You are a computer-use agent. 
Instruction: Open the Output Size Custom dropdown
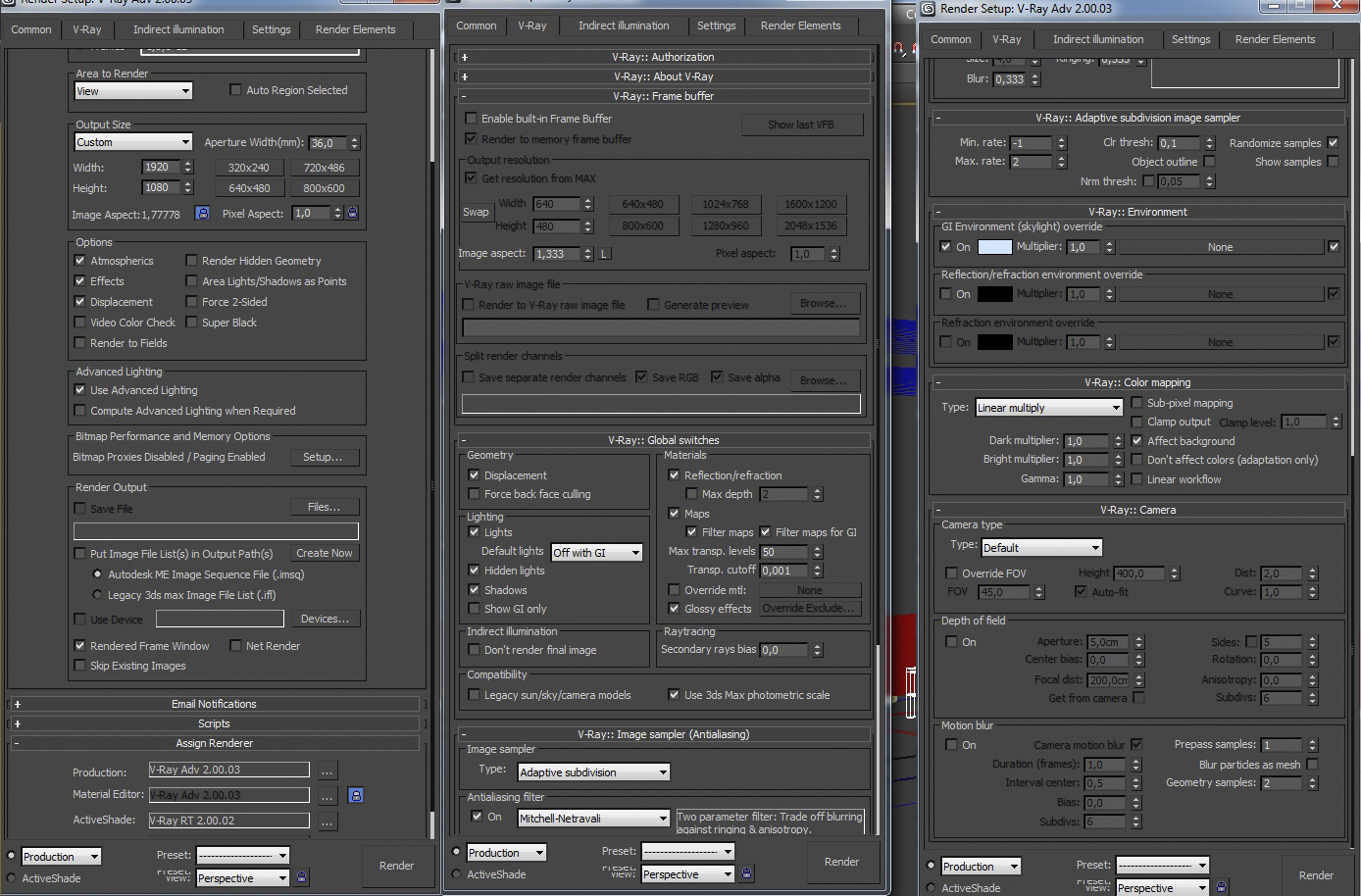point(133,142)
